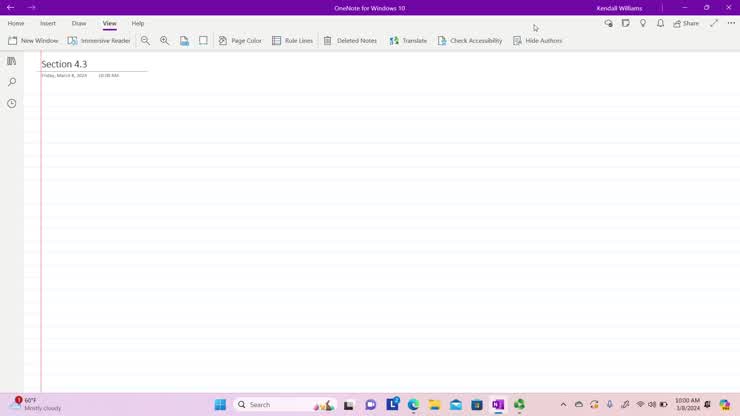Show hidden icons in system tray
Image resolution: width=740 pixels, height=416 pixels.
(x=563, y=405)
